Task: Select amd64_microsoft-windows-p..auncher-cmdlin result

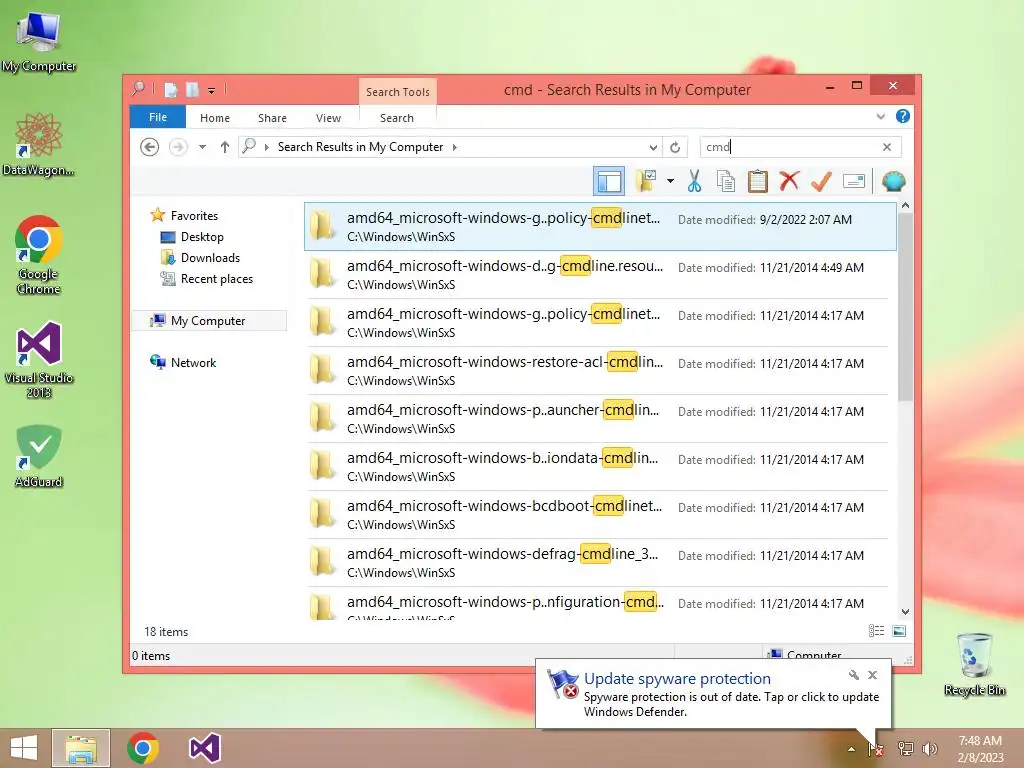Action: (598, 419)
